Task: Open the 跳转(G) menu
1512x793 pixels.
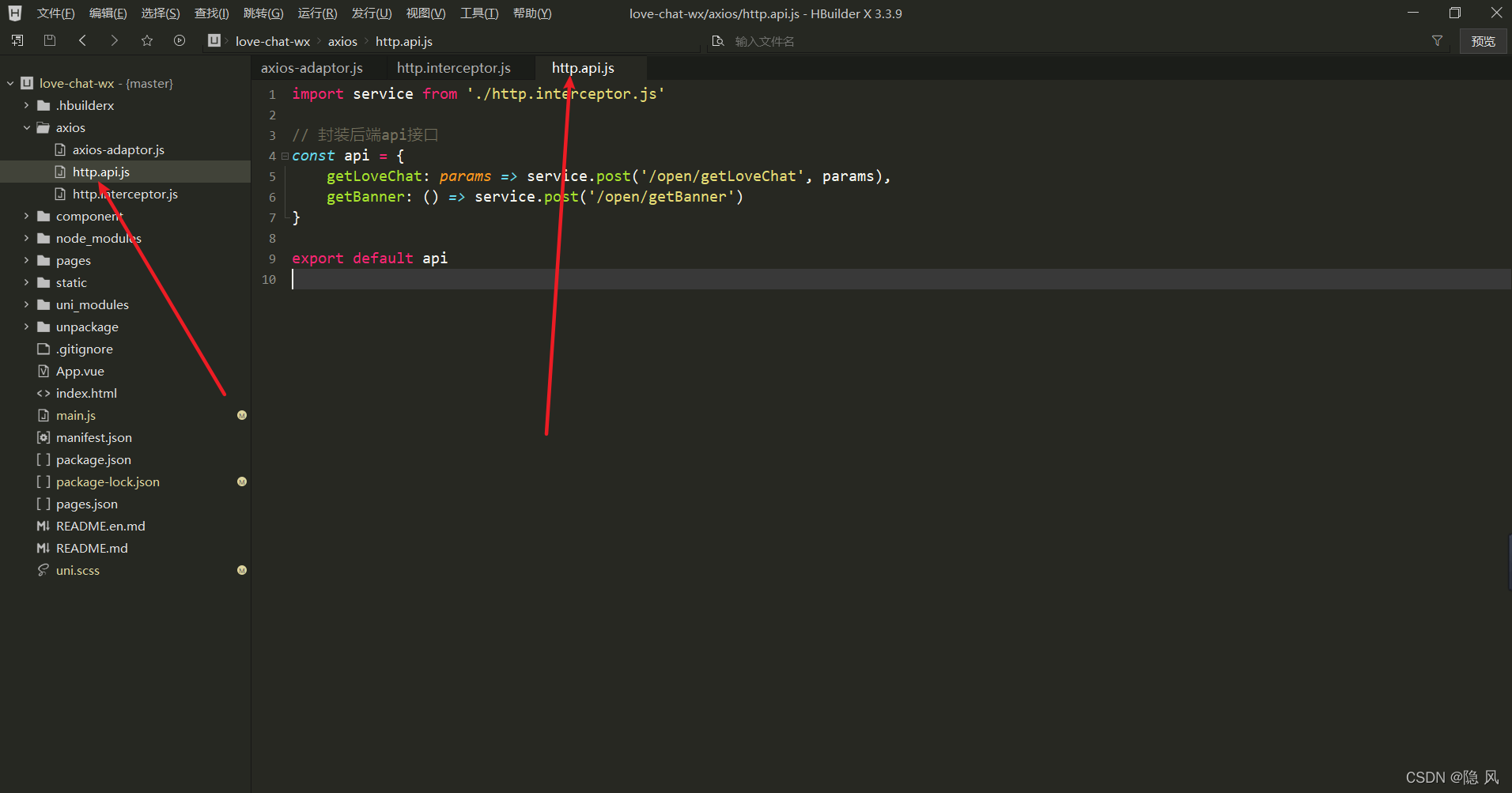Action: click(x=263, y=13)
